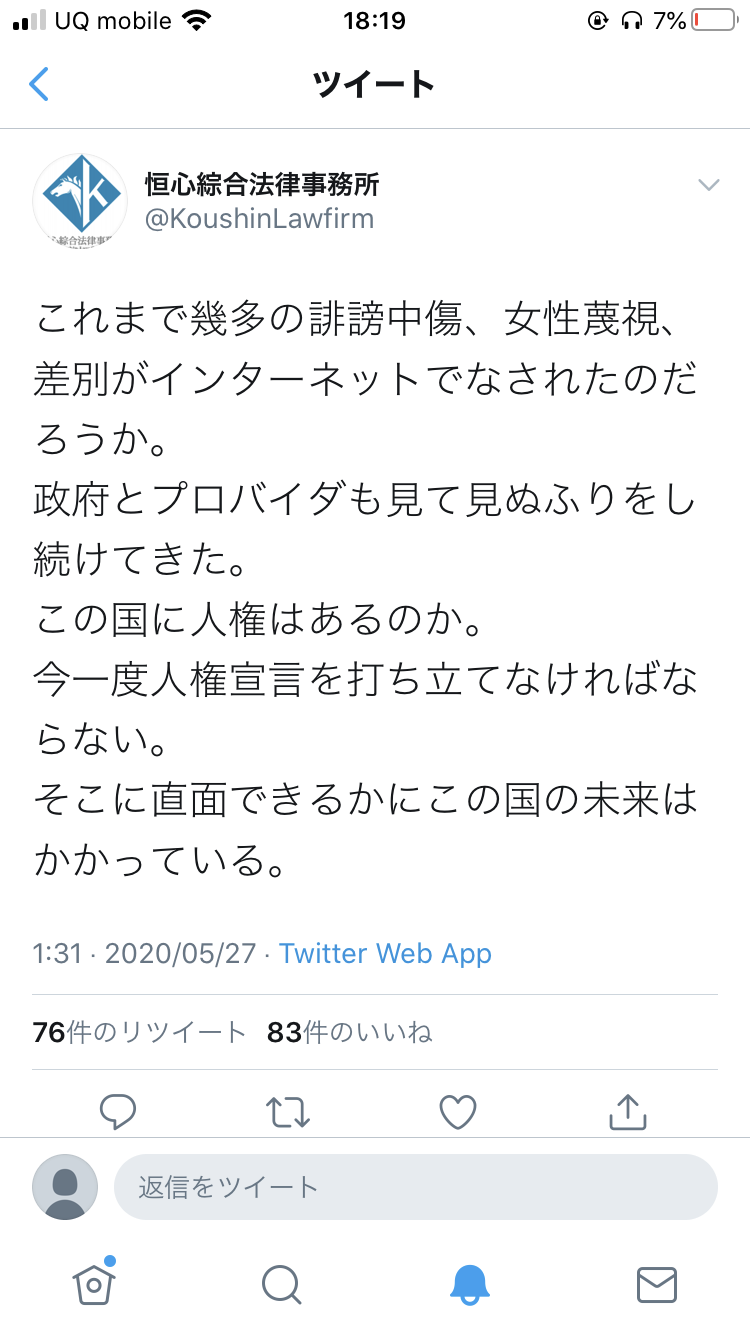Open 恒心綜合法律事務所 profile picture
This screenshot has height=1334, width=750.
click(x=80, y=201)
